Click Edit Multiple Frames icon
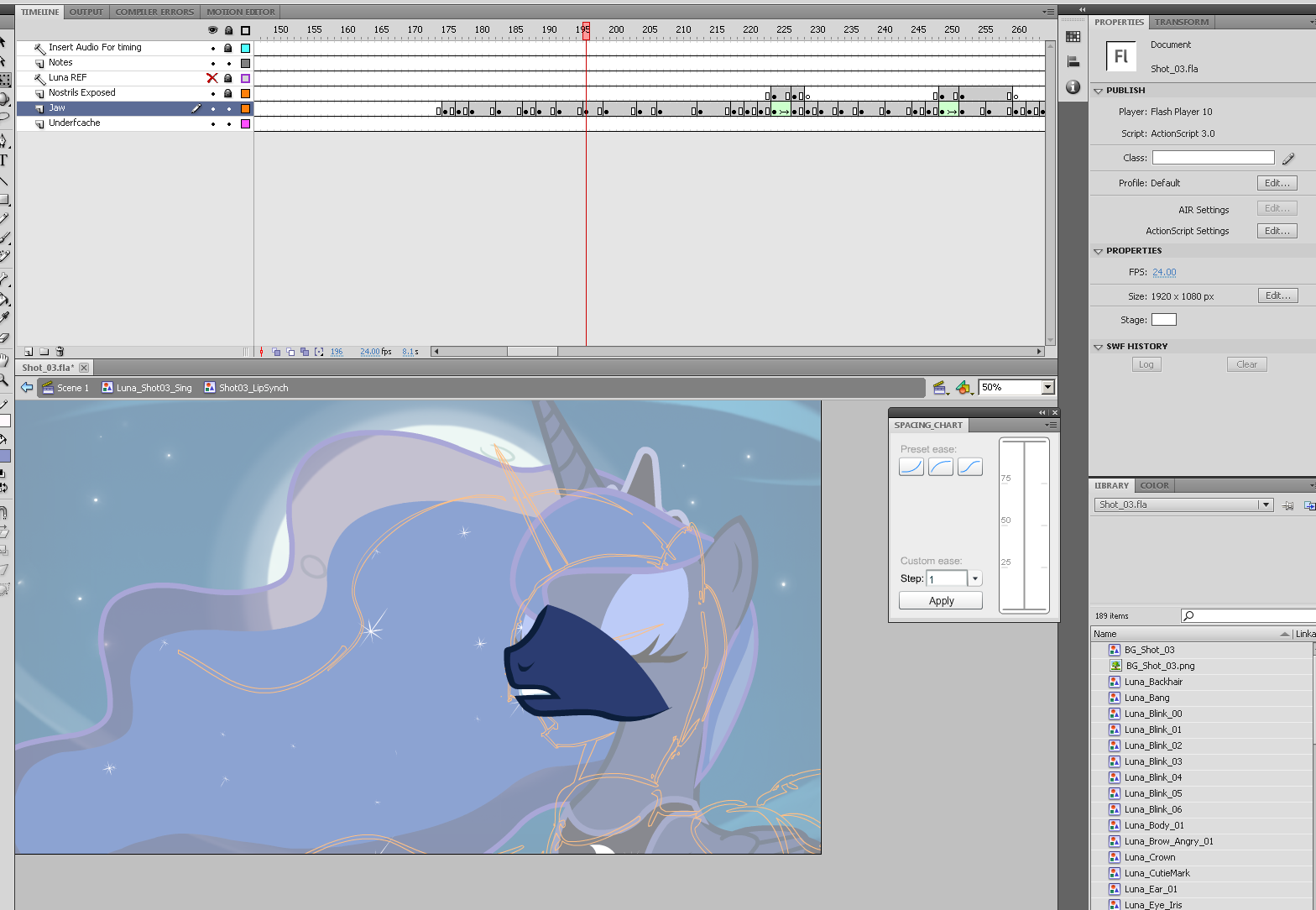The height and width of the screenshot is (910, 1316). tap(305, 352)
